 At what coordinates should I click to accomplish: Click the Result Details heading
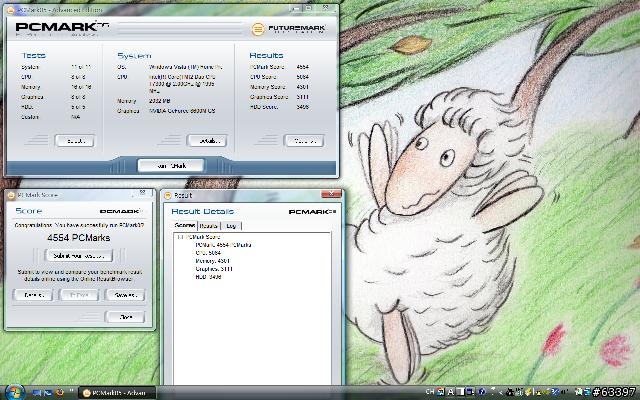point(202,211)
